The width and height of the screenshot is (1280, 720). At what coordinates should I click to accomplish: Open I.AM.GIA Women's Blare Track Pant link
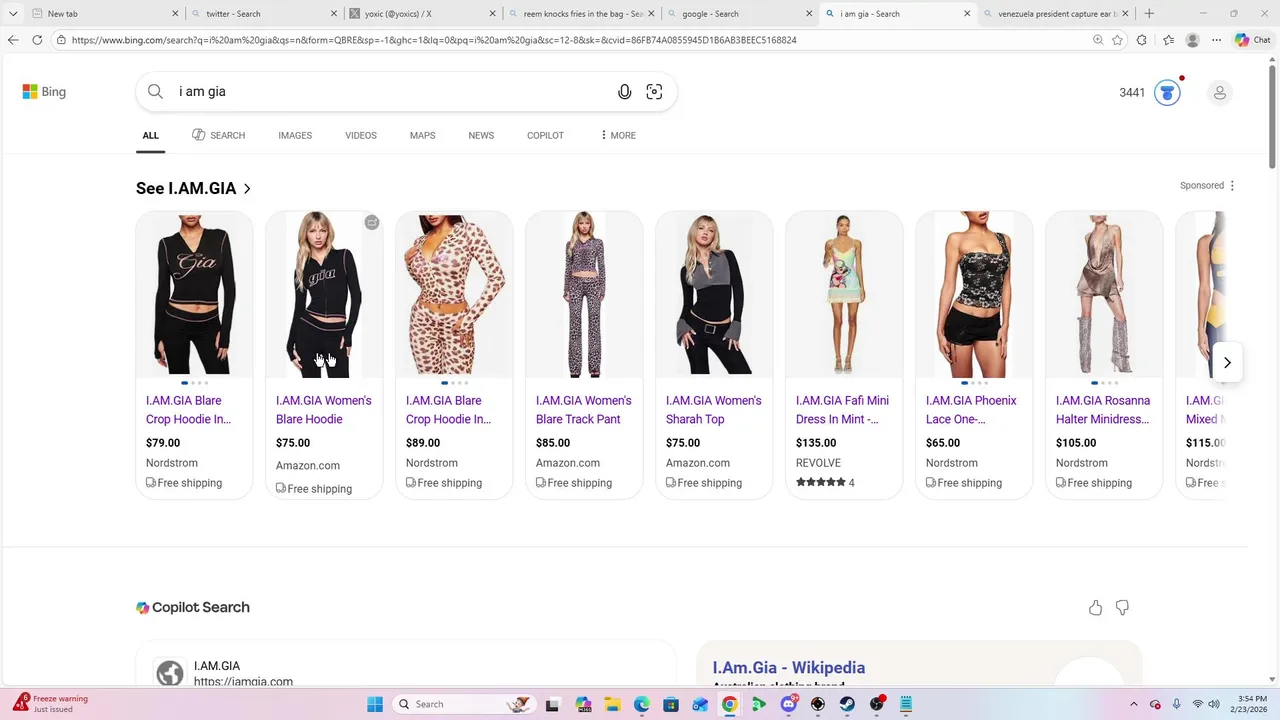tap(583, 410)
